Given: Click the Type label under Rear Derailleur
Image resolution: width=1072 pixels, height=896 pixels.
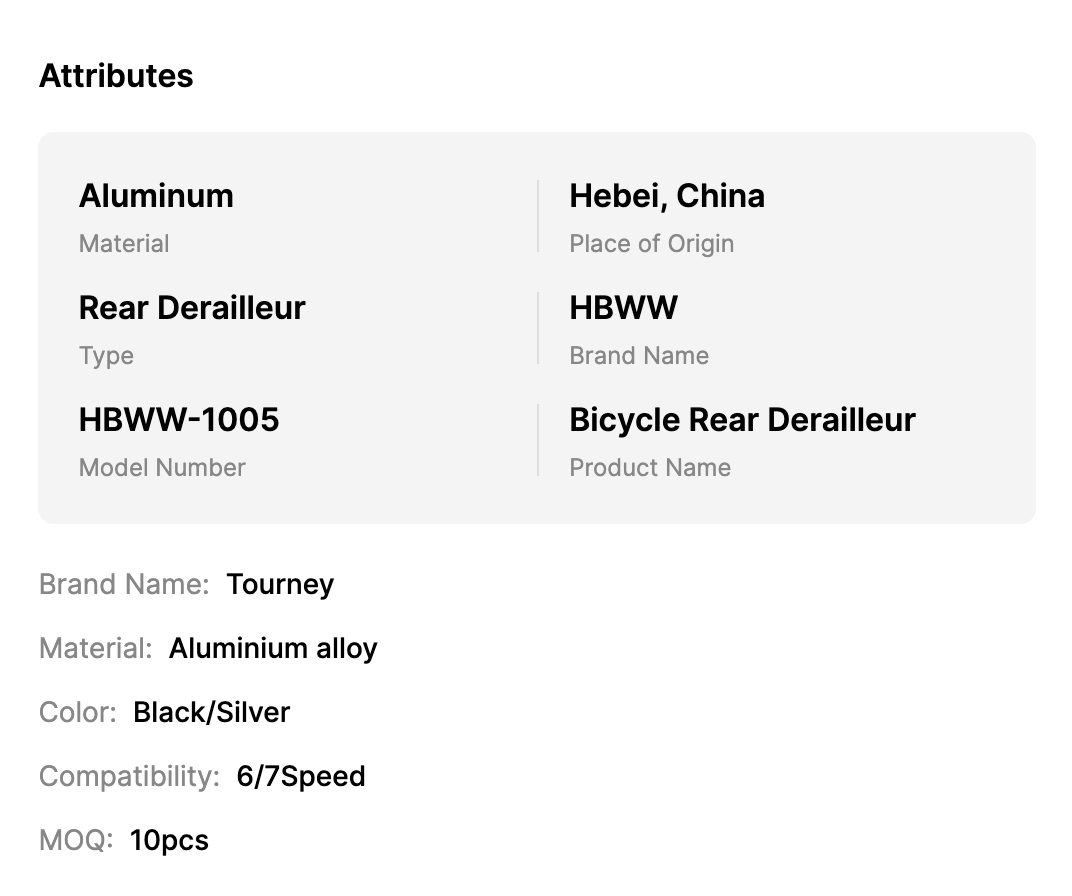Looking at the screenshot, I should 106,355.
